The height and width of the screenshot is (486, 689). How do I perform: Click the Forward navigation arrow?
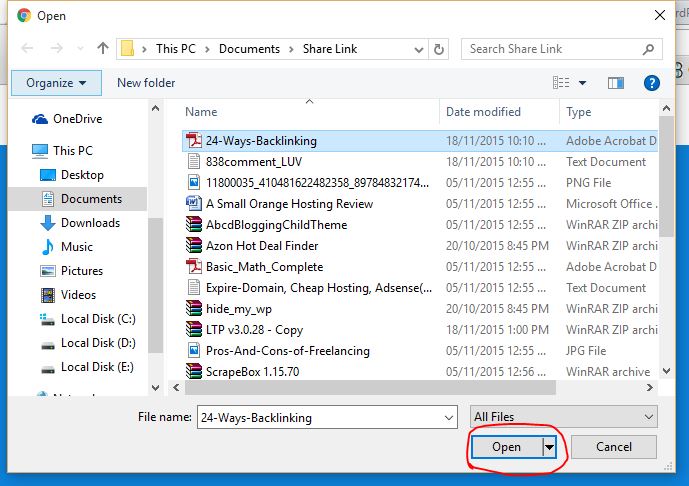pyautogui.click(x=57, y=48)
